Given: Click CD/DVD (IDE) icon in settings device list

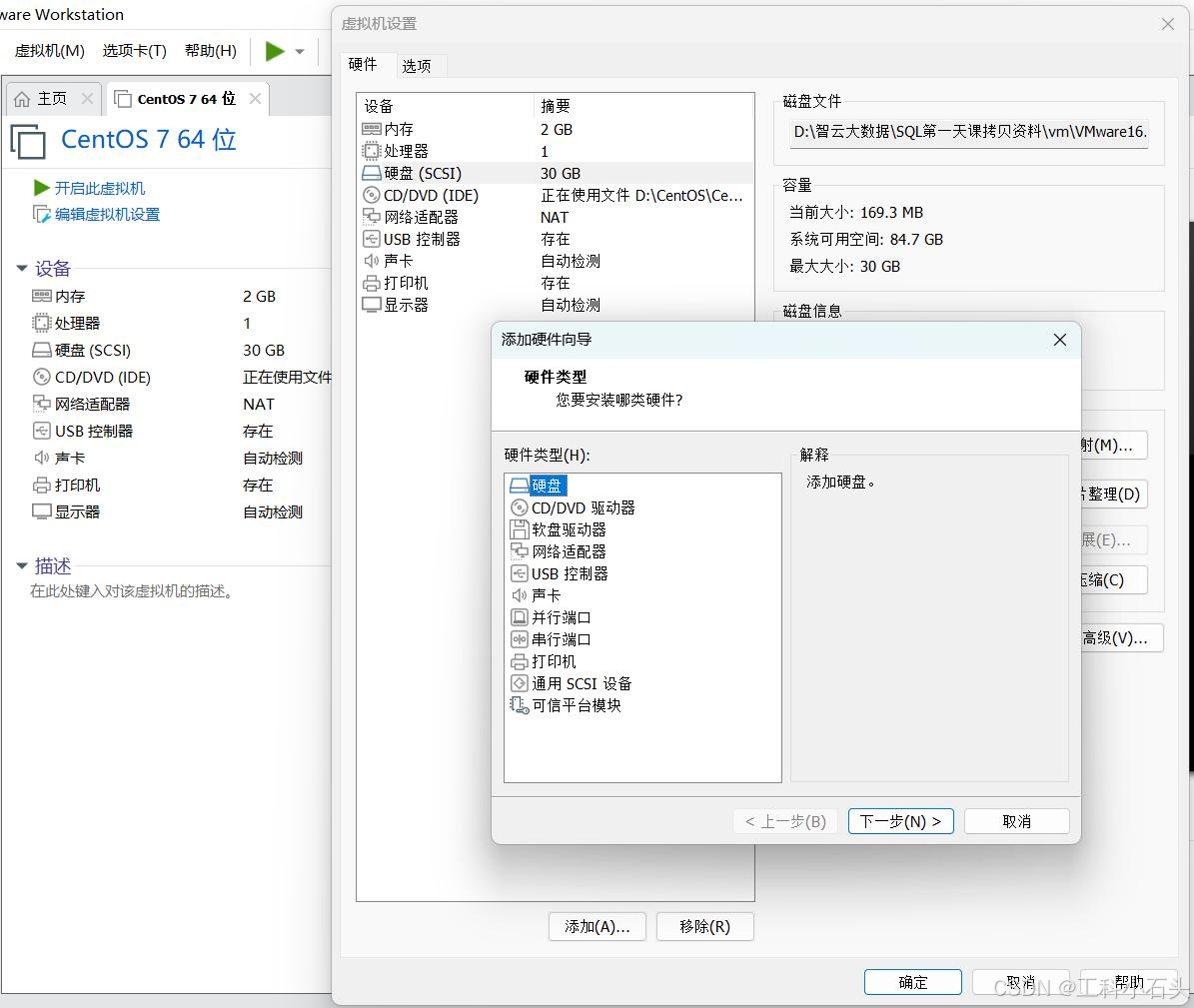Looking at the screenshot, I should (372, 195).
